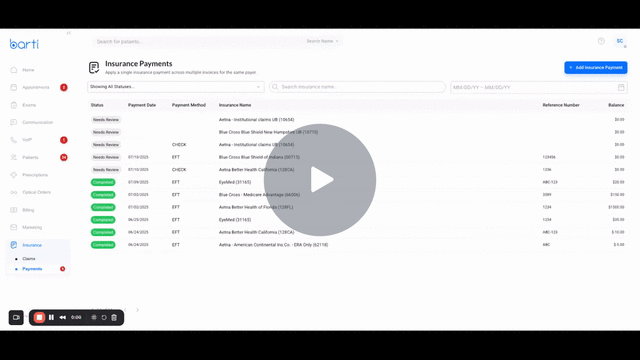The image size is (640, 360).
Task: Open the recorder grid options icon
Action: click(x=94, y=318)
